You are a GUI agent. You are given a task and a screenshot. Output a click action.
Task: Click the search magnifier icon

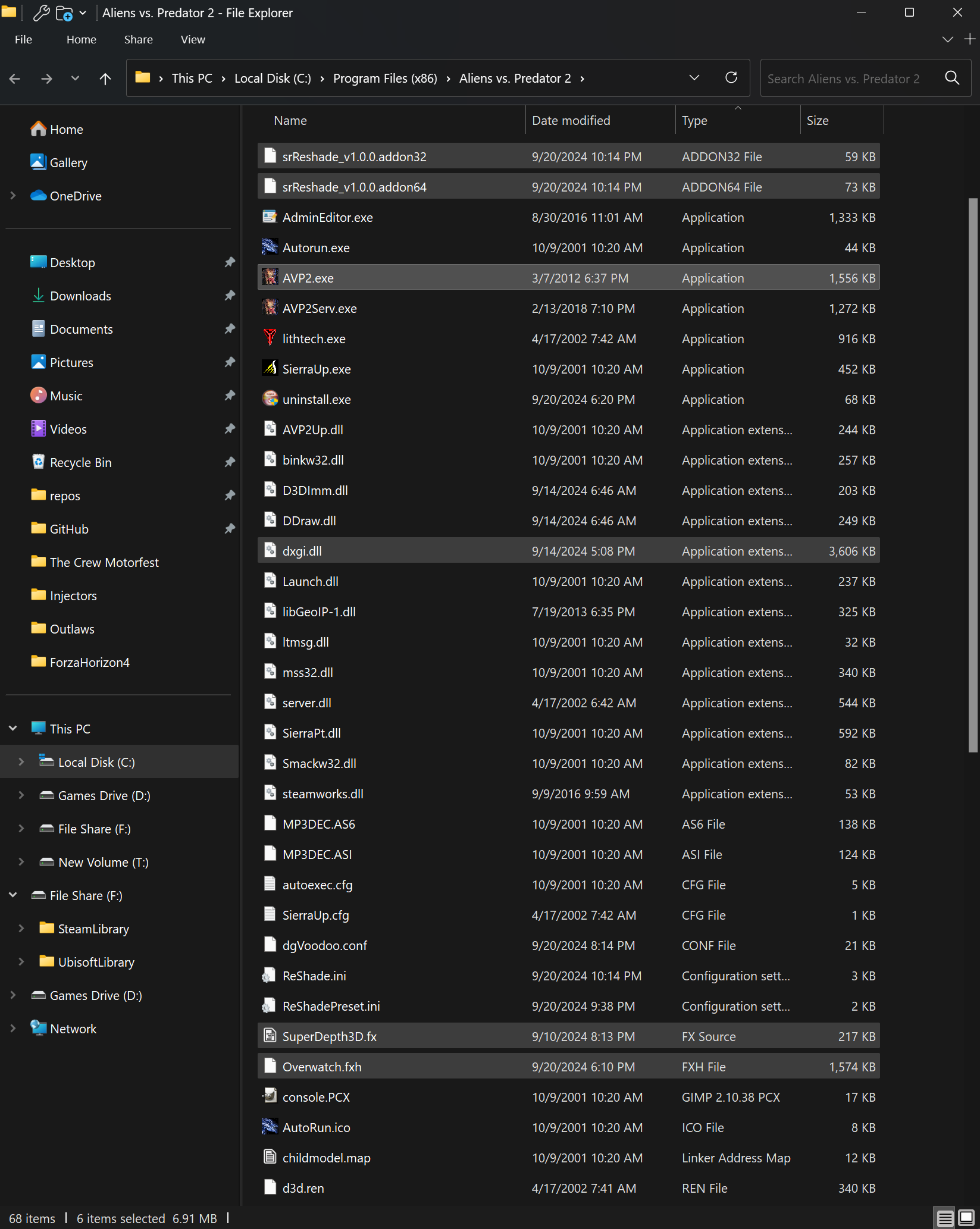953,78
